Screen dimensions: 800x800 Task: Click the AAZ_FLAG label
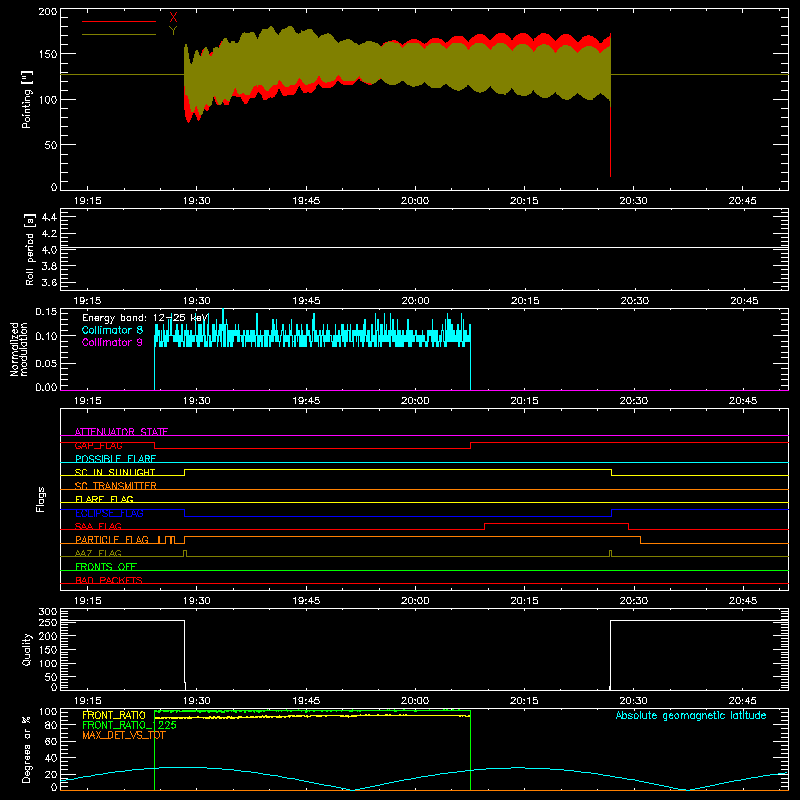pyautogui.click(x=98, y=553)
